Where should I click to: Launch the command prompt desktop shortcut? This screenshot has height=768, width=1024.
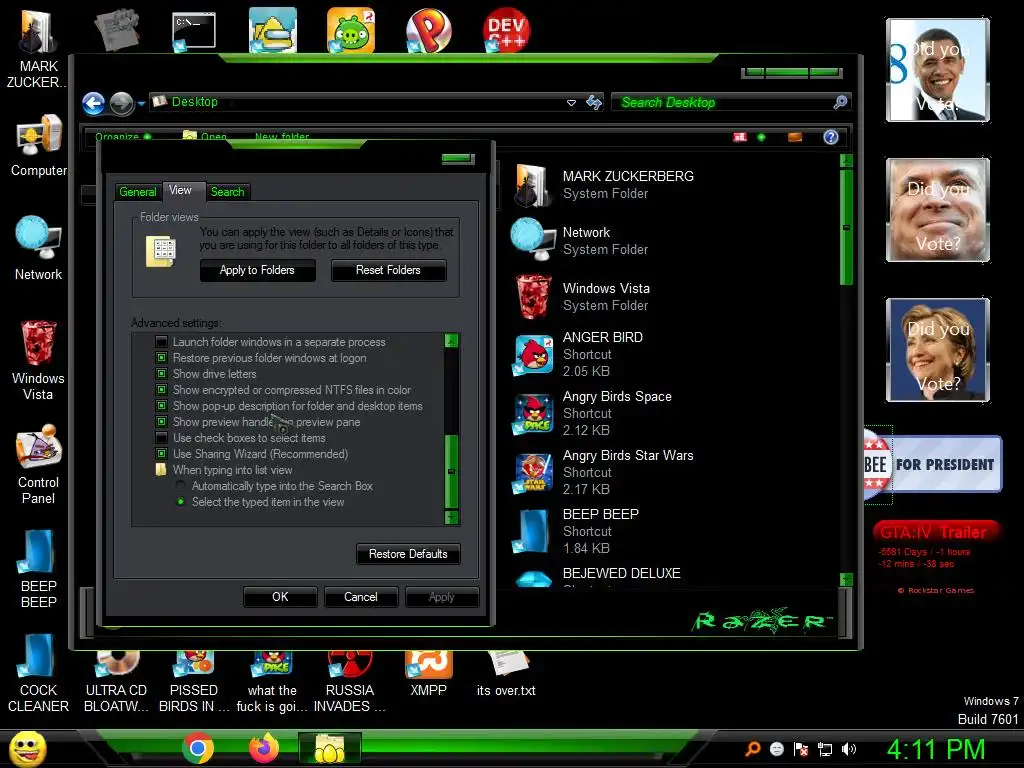(193, 31)
